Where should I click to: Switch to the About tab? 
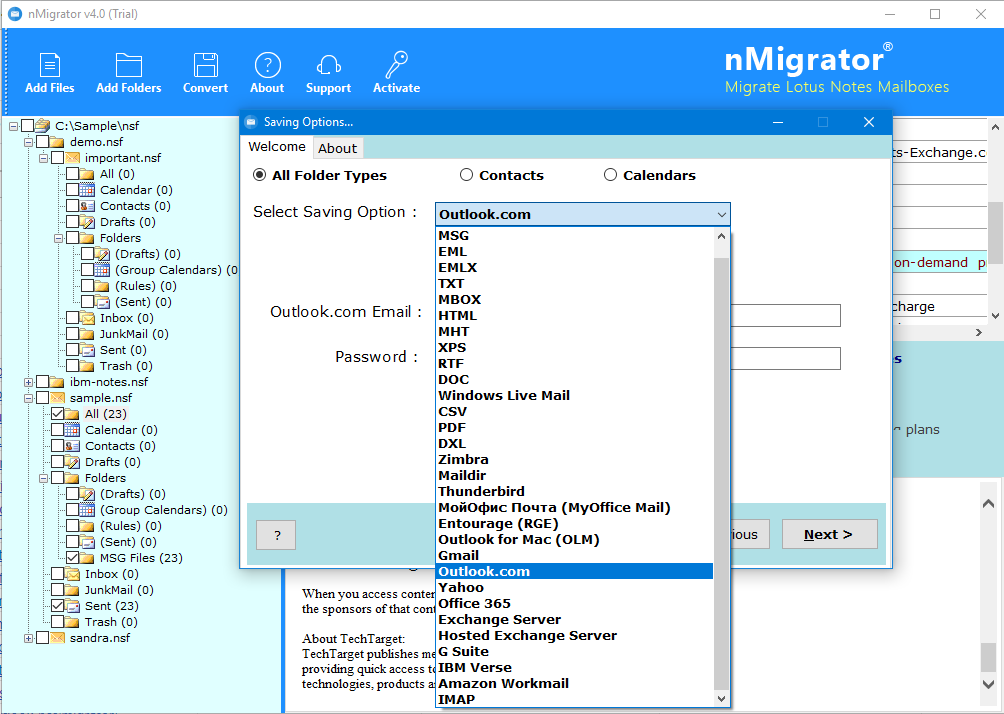337,148
